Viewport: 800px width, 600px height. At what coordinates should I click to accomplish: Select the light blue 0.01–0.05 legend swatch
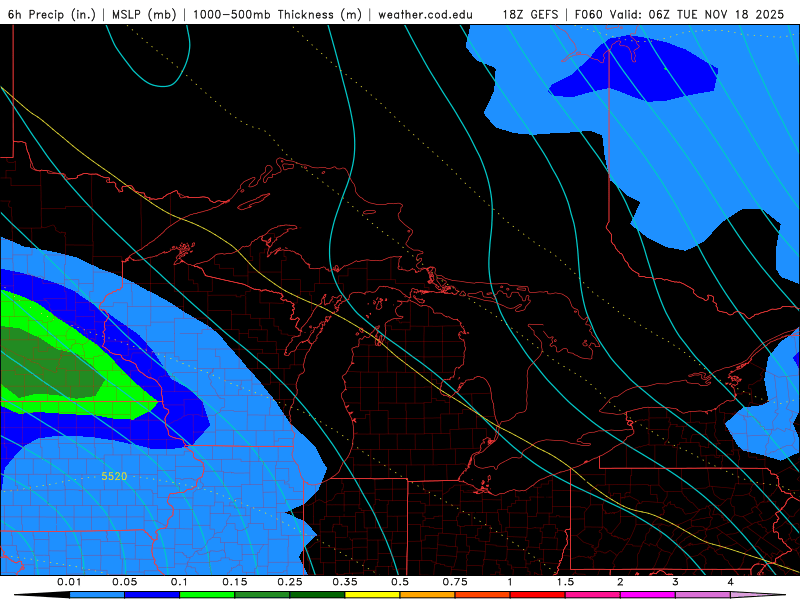[x=97, y=595]
